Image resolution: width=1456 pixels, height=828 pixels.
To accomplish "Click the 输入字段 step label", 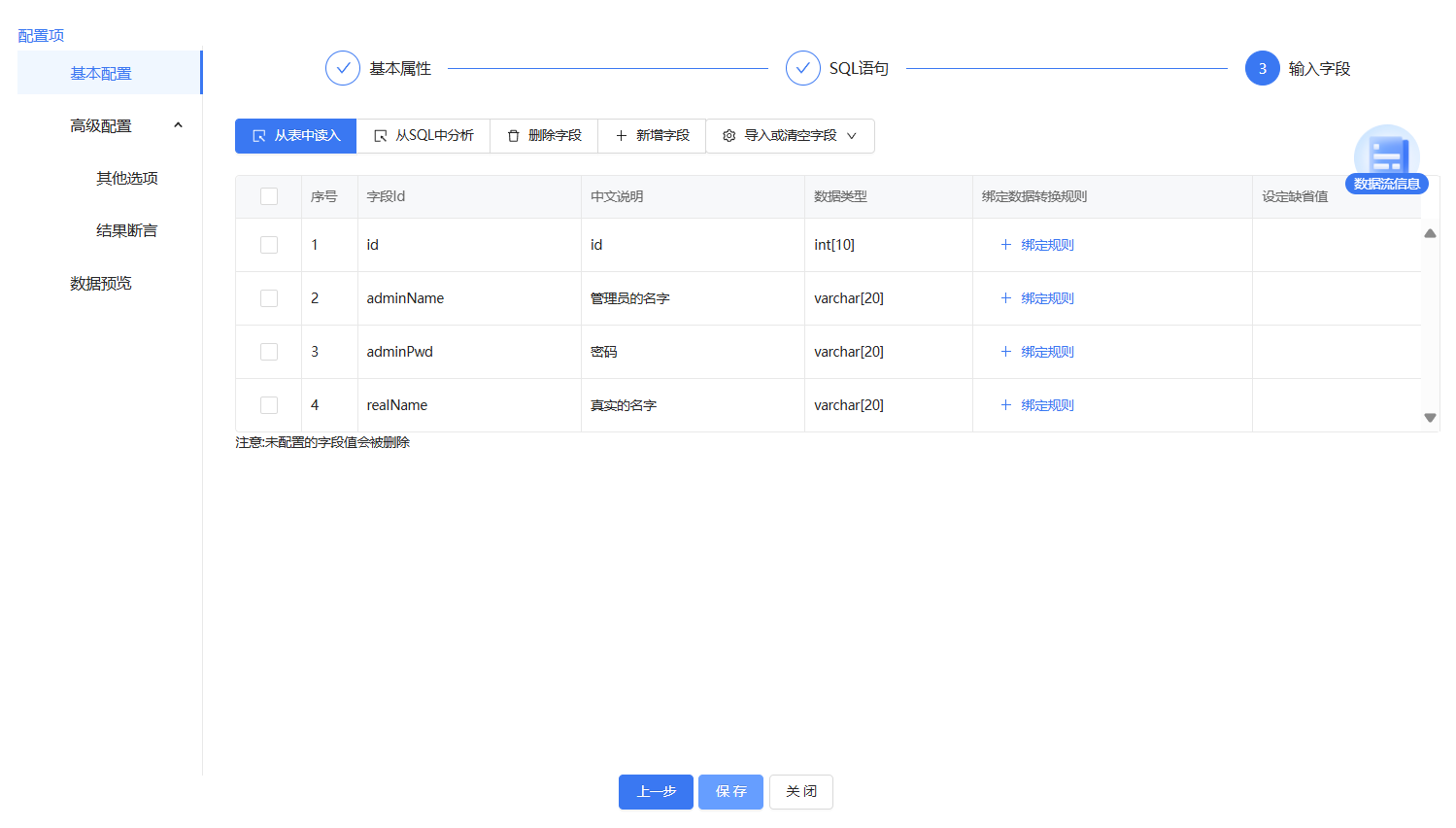I will [1319, 68].
